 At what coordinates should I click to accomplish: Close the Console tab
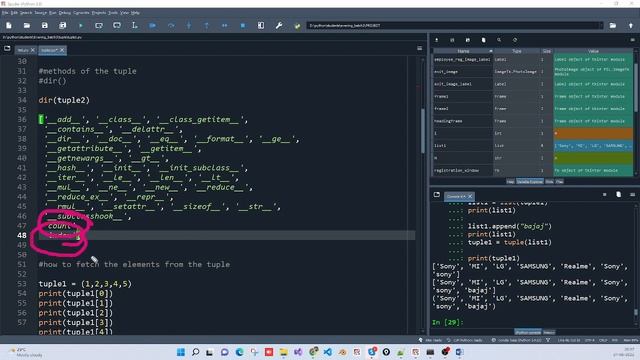point(470,196)
